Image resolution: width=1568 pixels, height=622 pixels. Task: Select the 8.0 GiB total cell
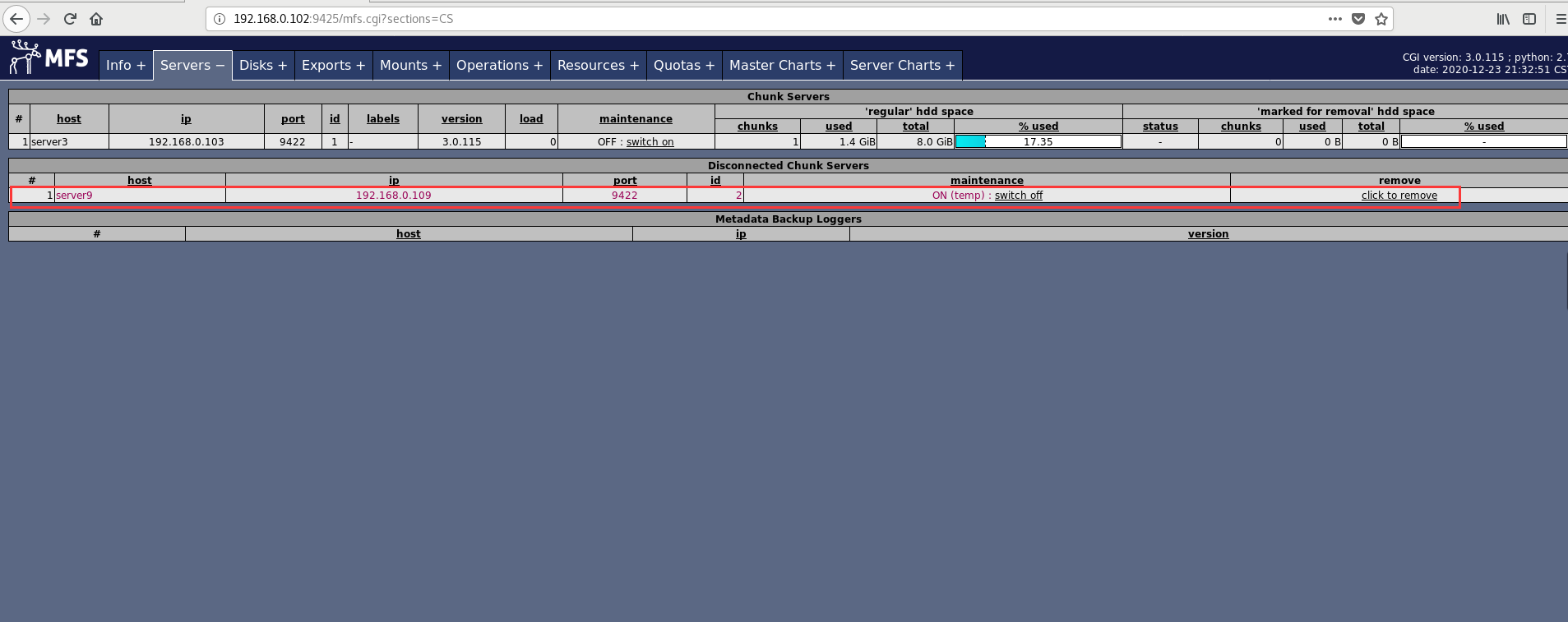click(x=916, y=142)
